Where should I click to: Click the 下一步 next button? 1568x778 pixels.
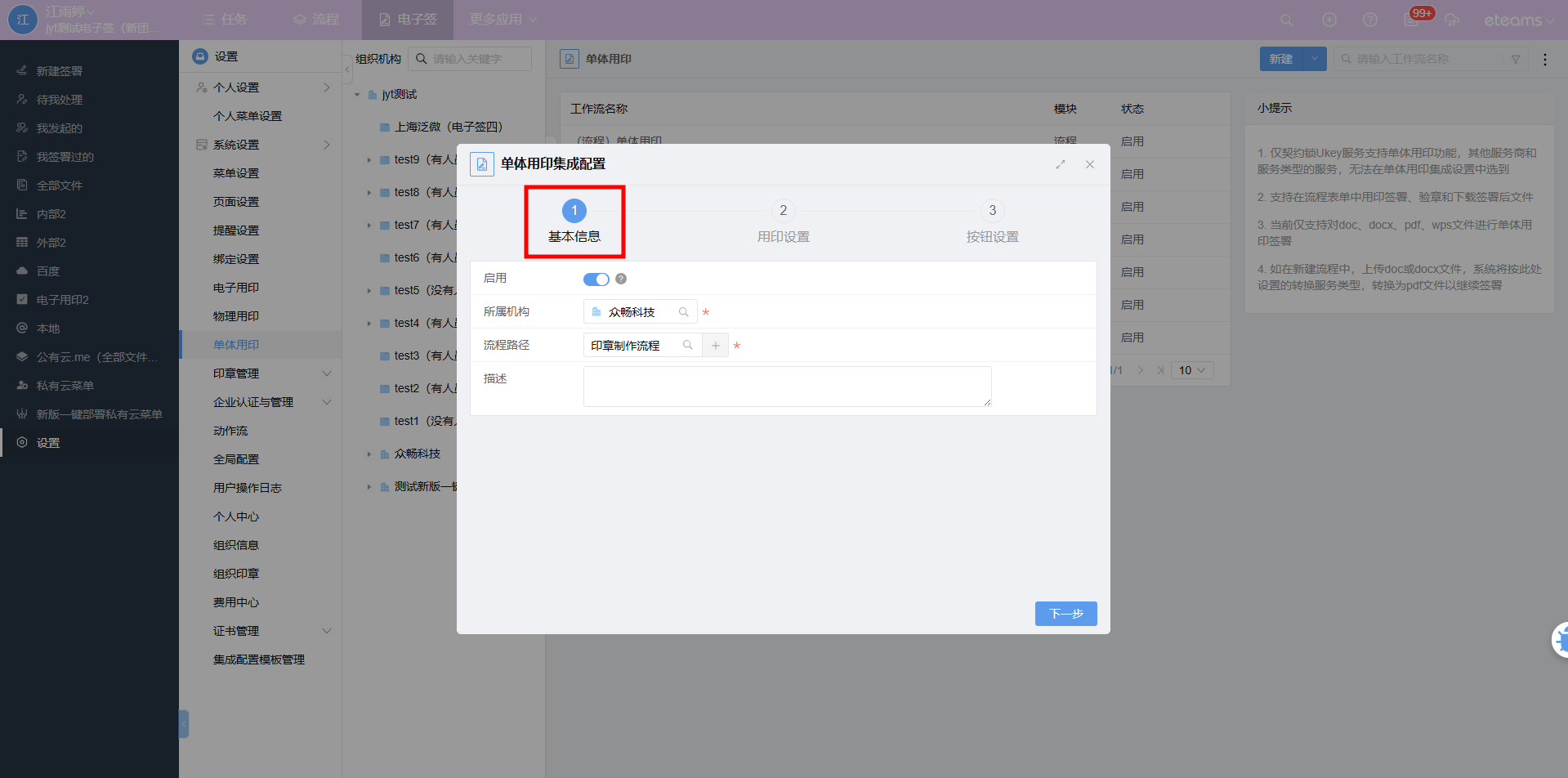[x=1065, y=614]
